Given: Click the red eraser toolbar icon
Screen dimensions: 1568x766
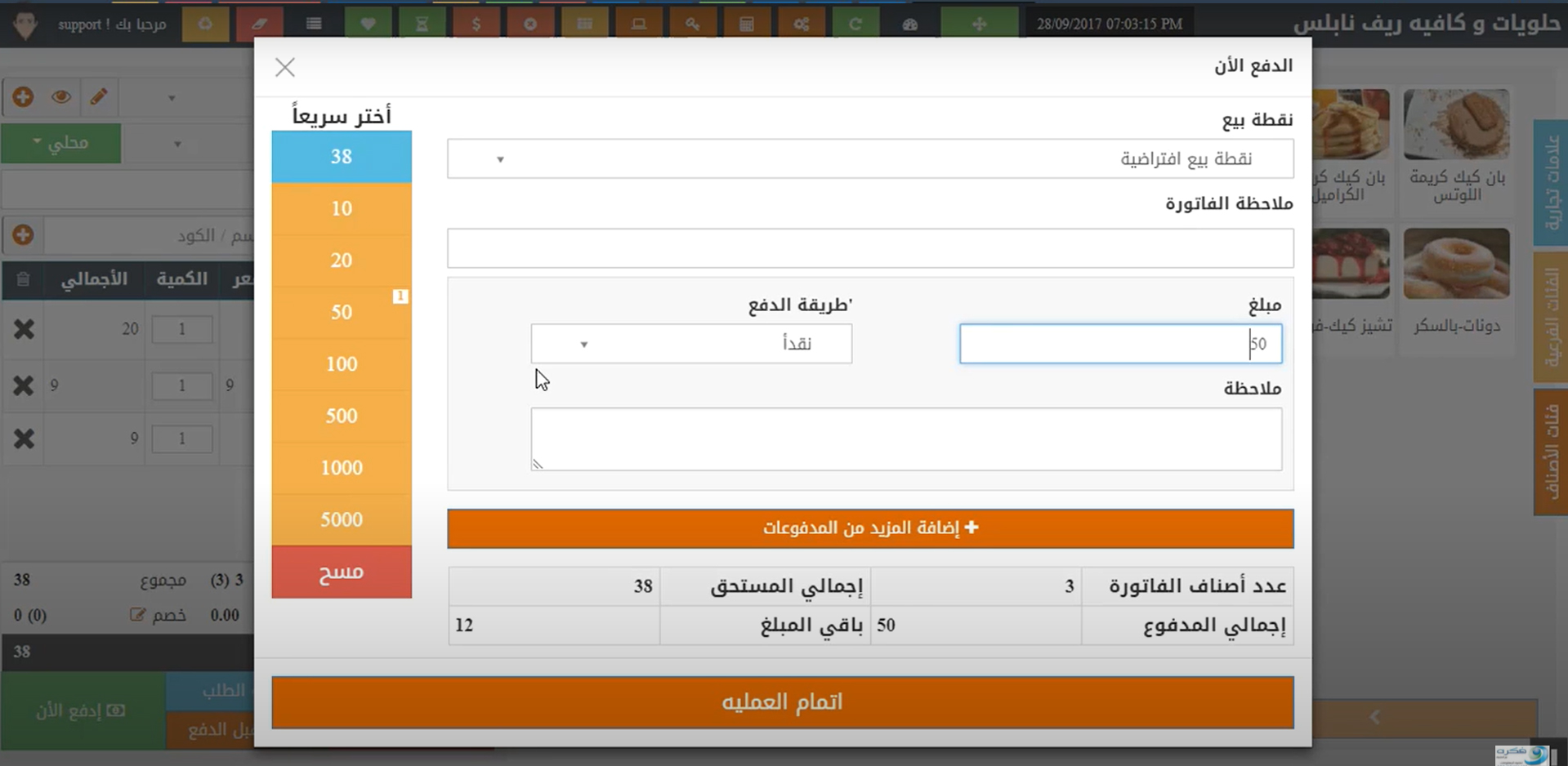Looking at the screenshot, I should coord(260,24).
